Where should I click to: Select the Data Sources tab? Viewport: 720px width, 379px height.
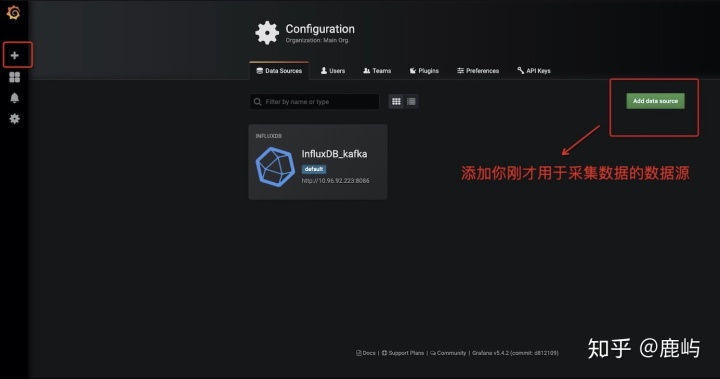point(279,71)
